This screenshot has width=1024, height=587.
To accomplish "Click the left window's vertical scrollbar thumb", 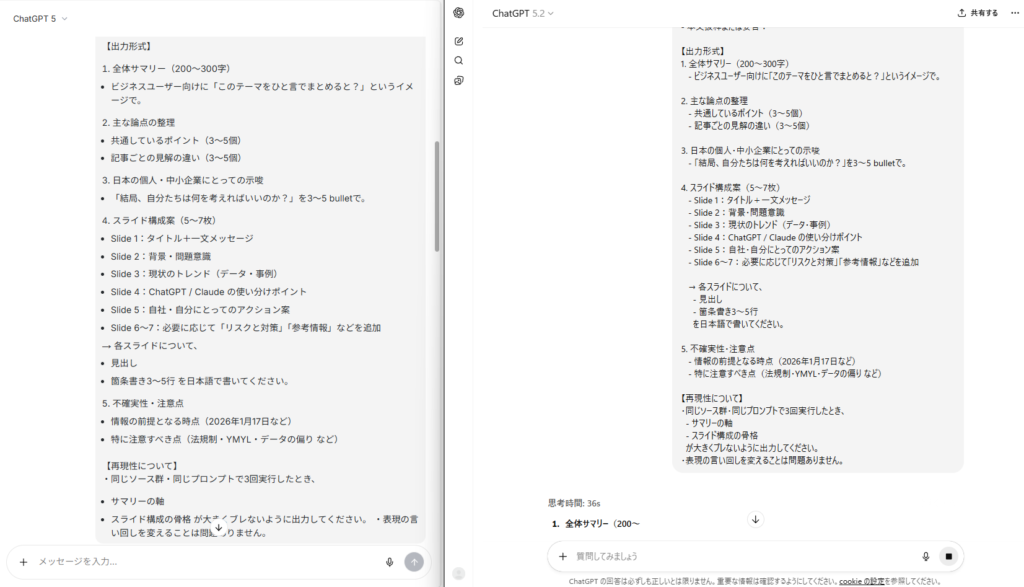I will click(x=437, y=195).
